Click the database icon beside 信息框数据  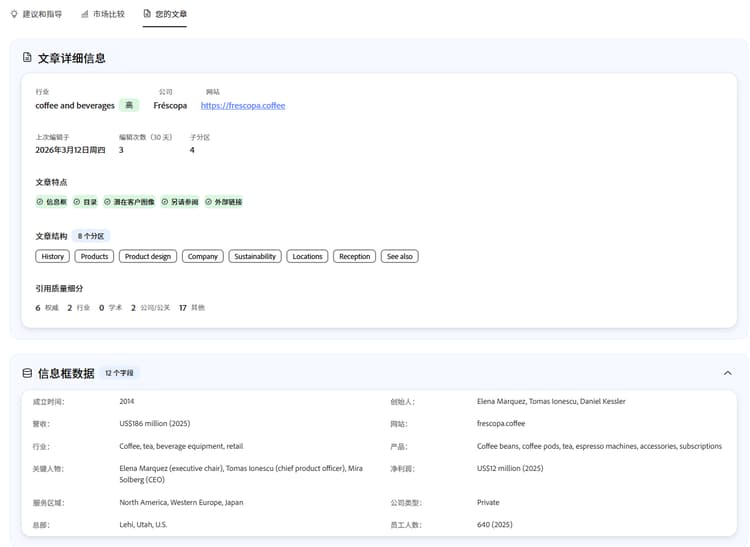[x=27, y=373]
